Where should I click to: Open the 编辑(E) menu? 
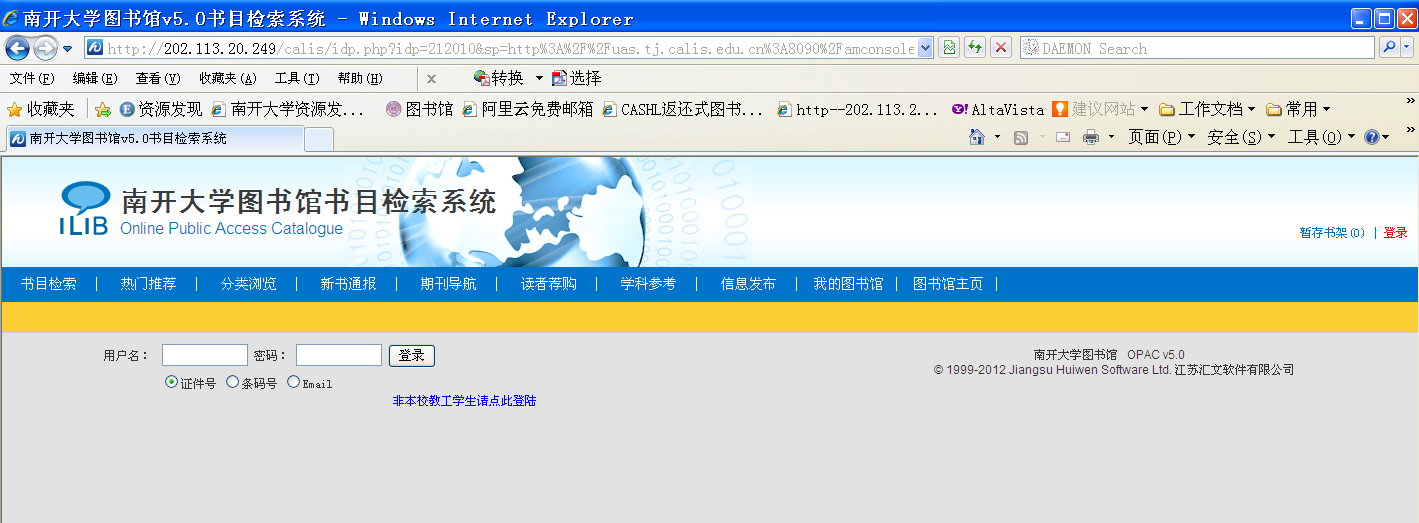point(95,78)
